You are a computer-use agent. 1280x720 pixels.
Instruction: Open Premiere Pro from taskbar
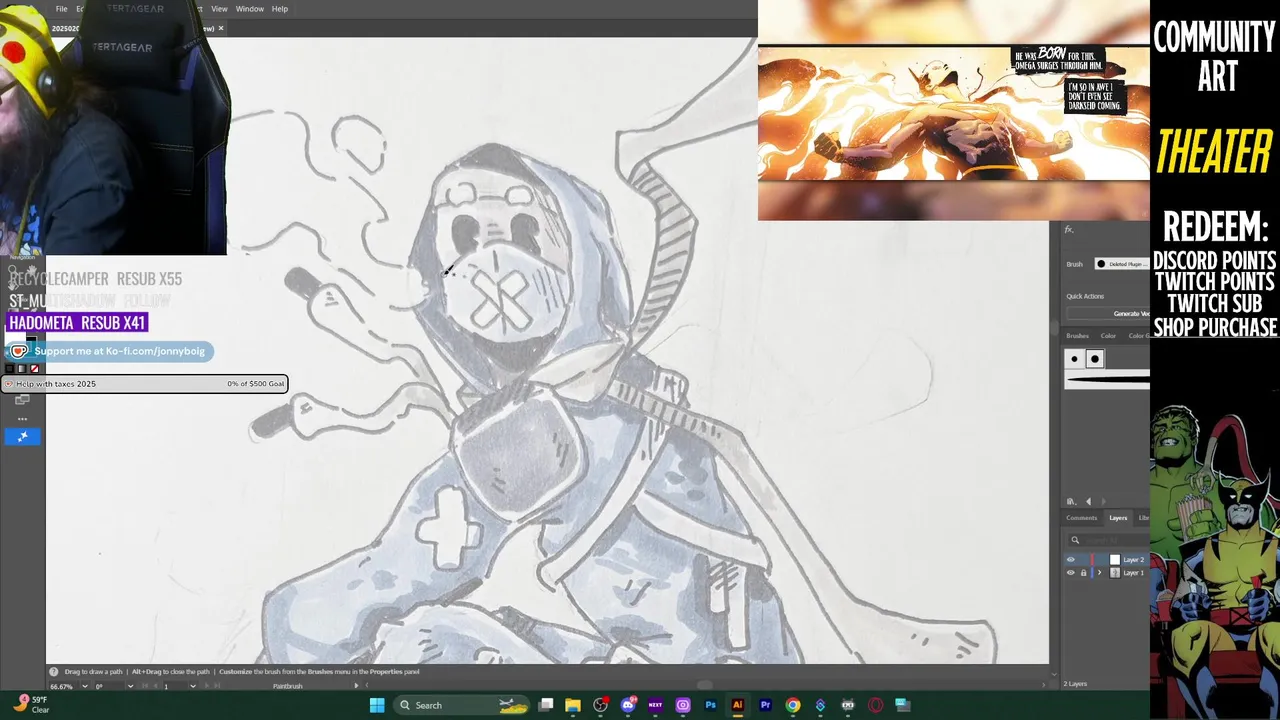pyautogui.click(x=765, y=705)
